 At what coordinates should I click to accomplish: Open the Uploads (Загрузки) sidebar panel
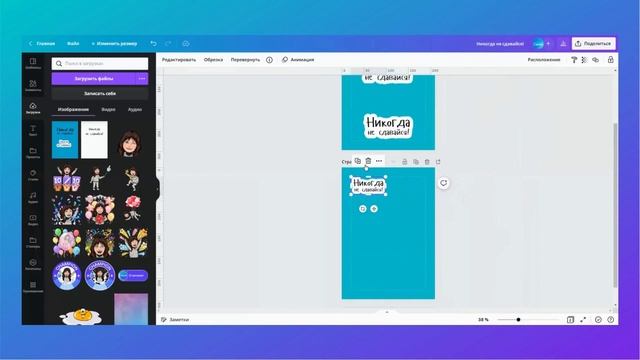(33, 108)
